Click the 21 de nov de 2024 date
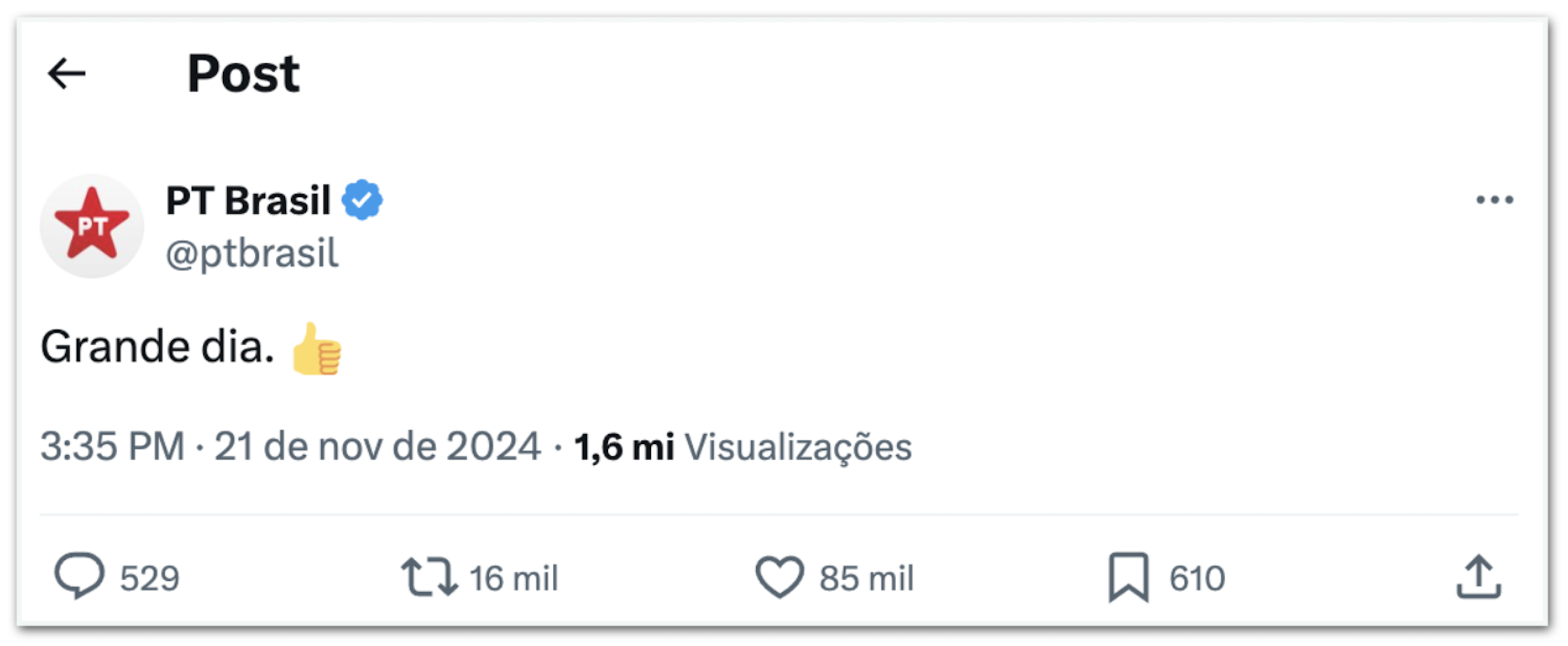 pos(377,446)
